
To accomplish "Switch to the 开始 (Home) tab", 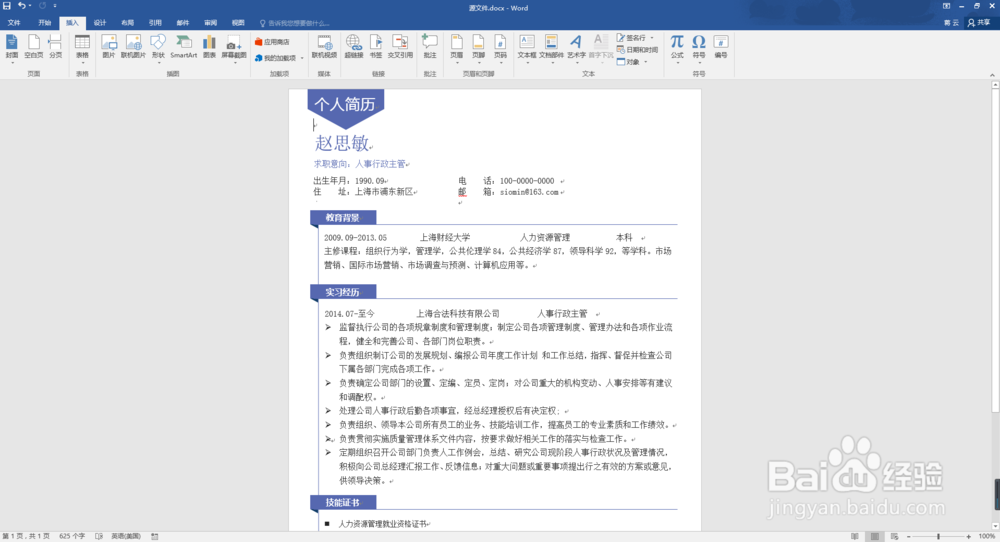I will 44,23.
